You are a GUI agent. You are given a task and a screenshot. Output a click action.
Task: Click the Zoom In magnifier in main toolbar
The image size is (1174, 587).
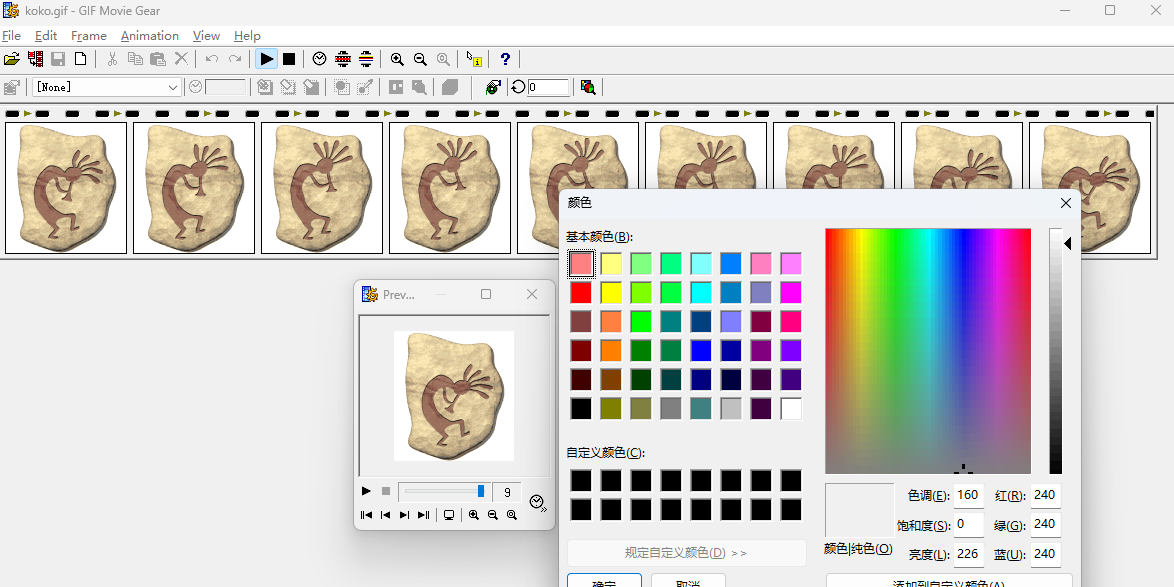397,60
